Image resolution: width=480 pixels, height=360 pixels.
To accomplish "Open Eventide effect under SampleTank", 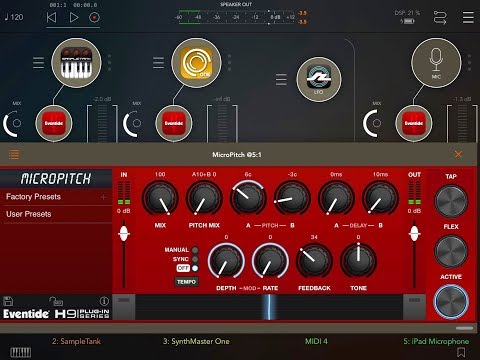I will (x=54, y=123).
